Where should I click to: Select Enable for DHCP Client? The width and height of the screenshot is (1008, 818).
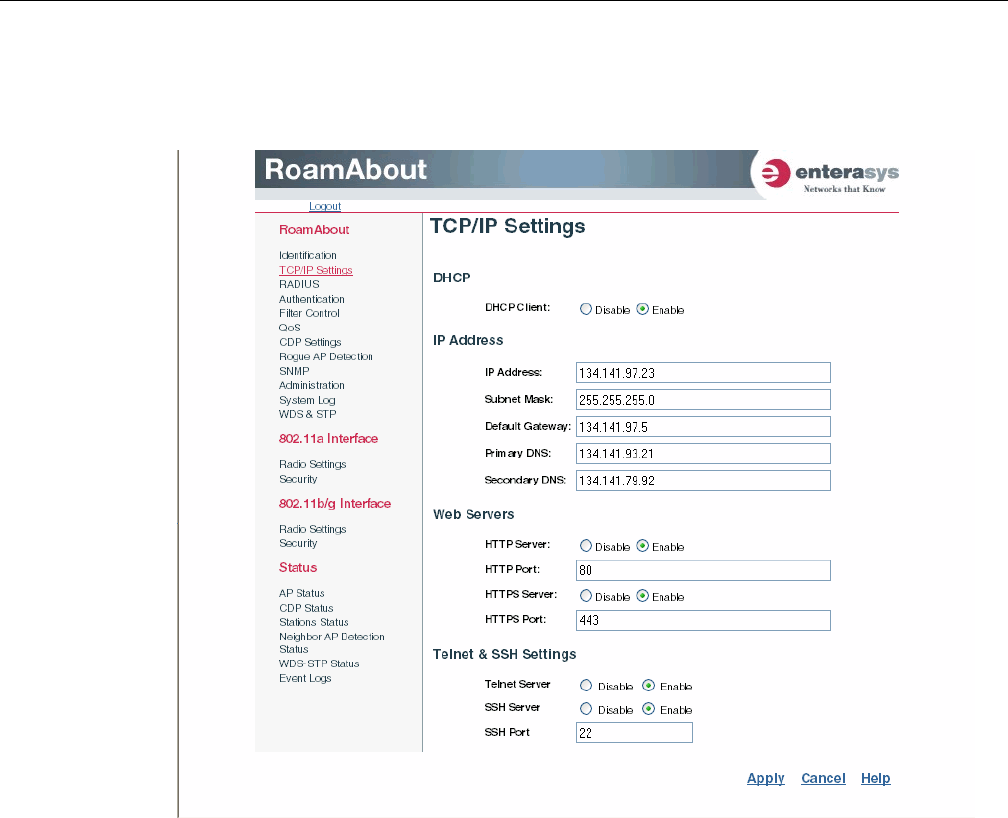pyautogui.click(x=642, y=309)
